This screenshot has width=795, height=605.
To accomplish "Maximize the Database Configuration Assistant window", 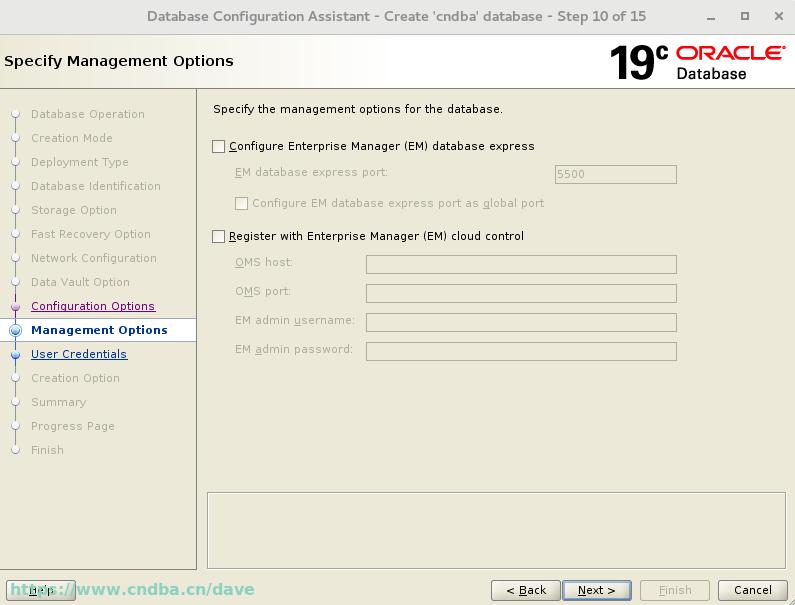I will click(x=745, y=16).
